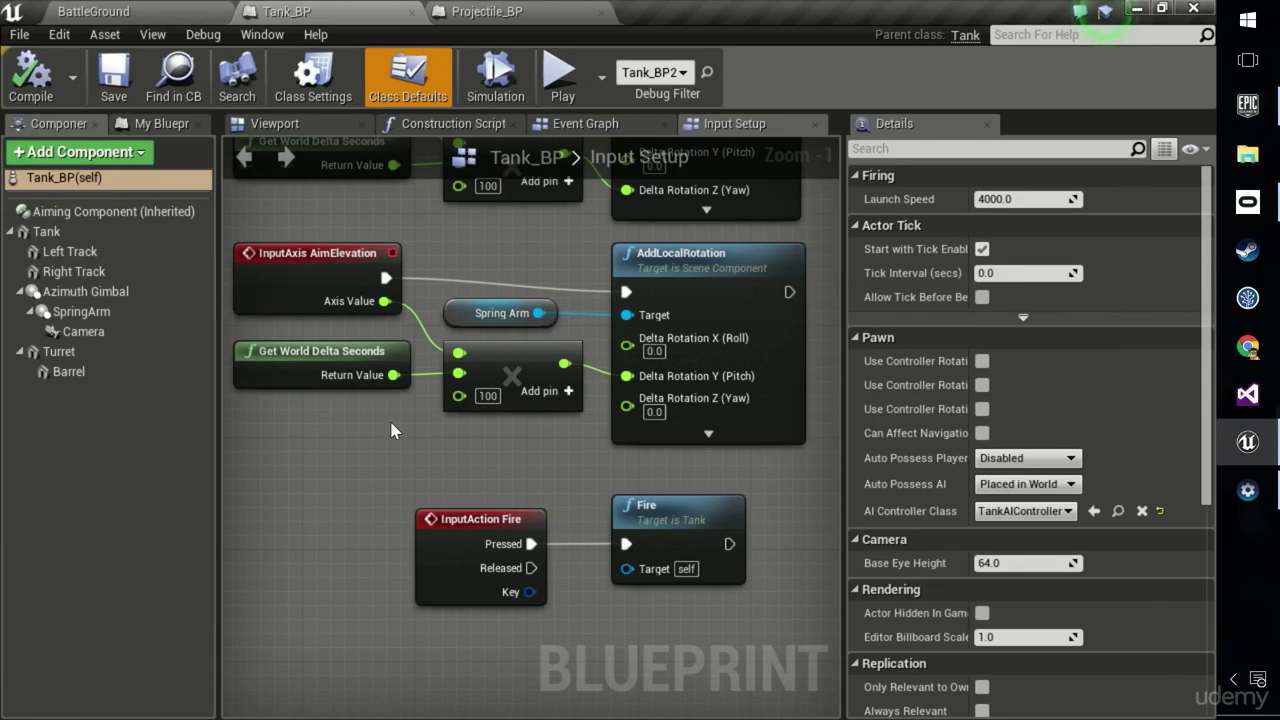Screen dimensions: 1280x720
Task: Click the Launch Speed value field
Action: [x=1028, y=199]
